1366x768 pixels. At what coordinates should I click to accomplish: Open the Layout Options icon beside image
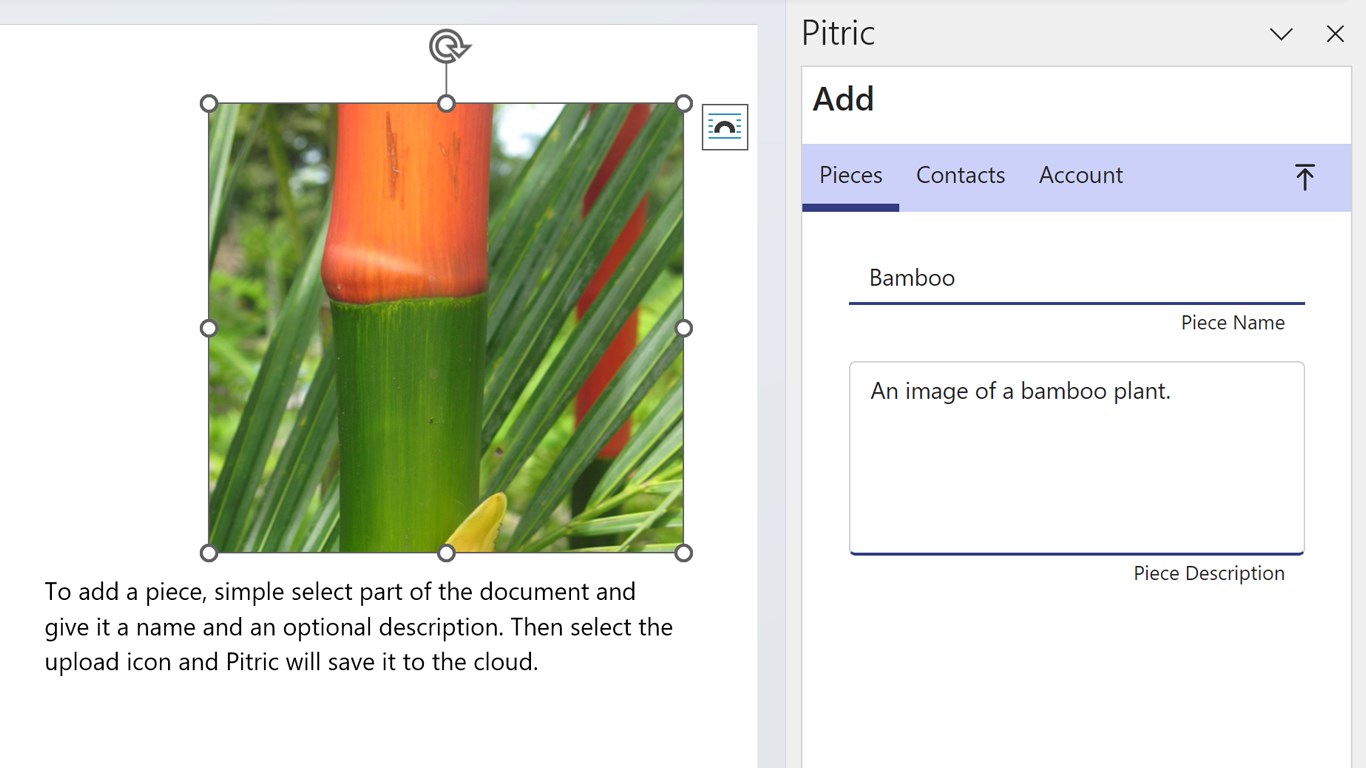pos(725,127)
